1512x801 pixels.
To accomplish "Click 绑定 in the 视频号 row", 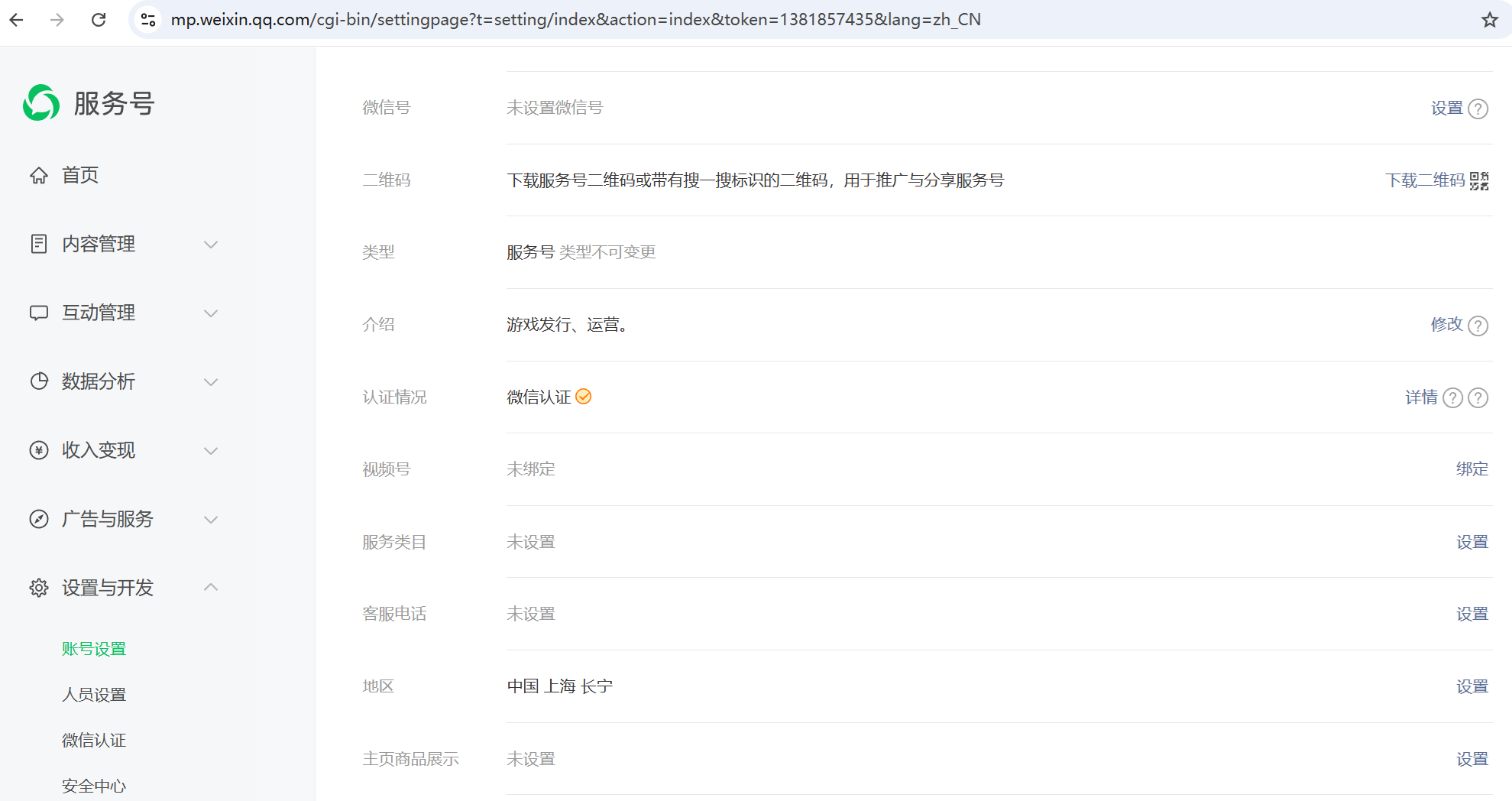I will click(x=1472, y=469).
